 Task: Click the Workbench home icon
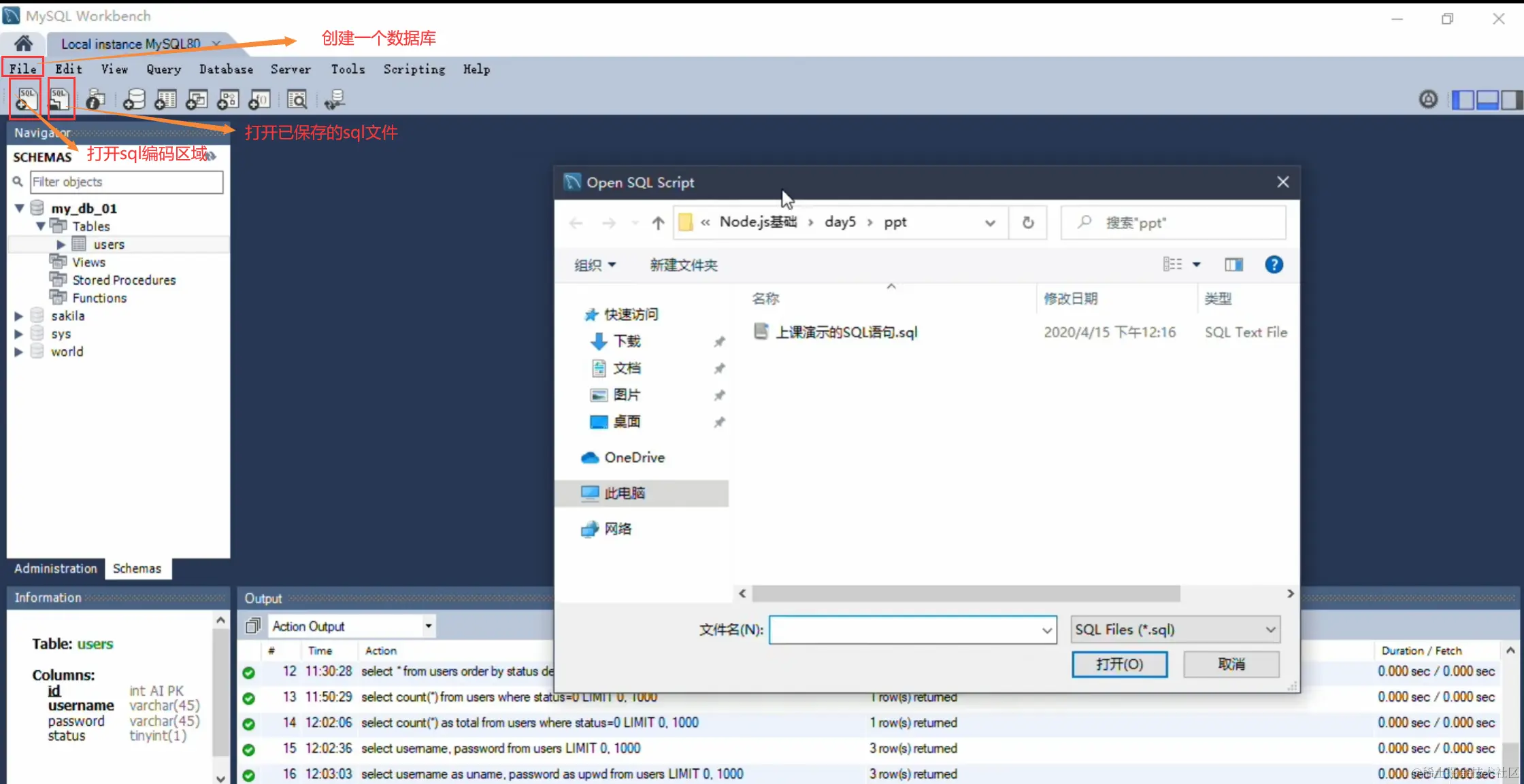click(23, 44)
